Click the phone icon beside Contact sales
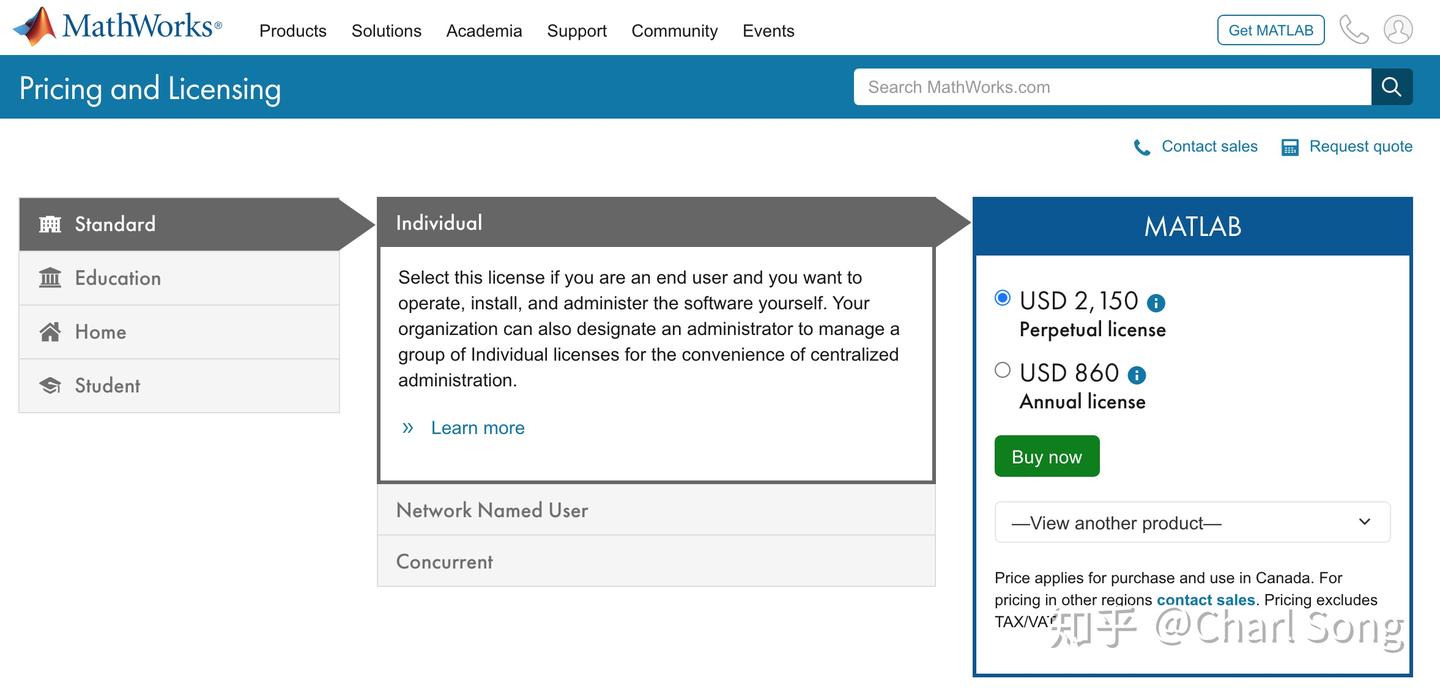 (x=1142, y=147)
